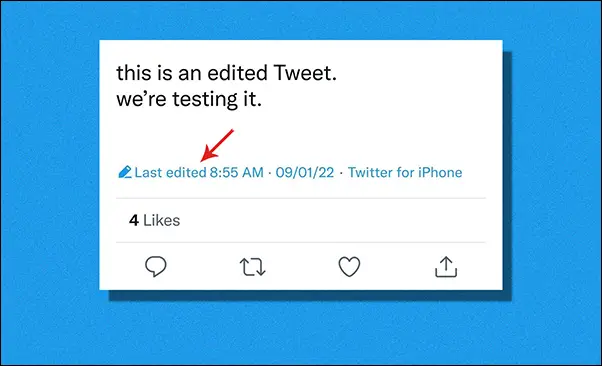
Task: Click the reply speech bubble icon
Action: (x=155, y=266)
